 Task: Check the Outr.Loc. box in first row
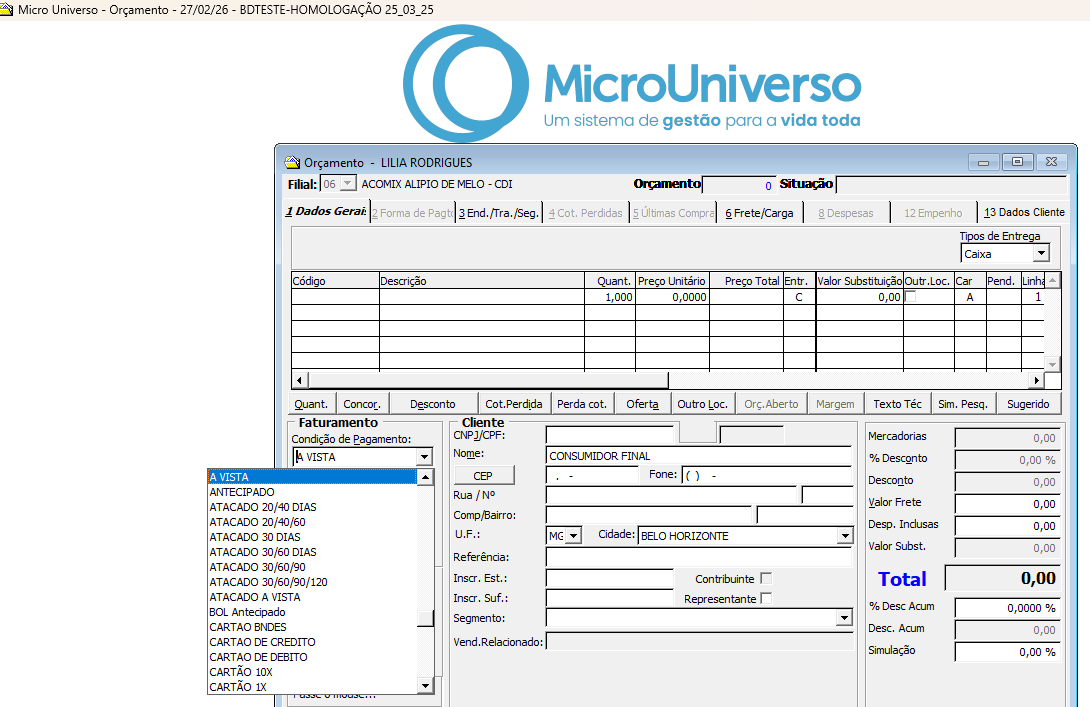tap(911, 297)
